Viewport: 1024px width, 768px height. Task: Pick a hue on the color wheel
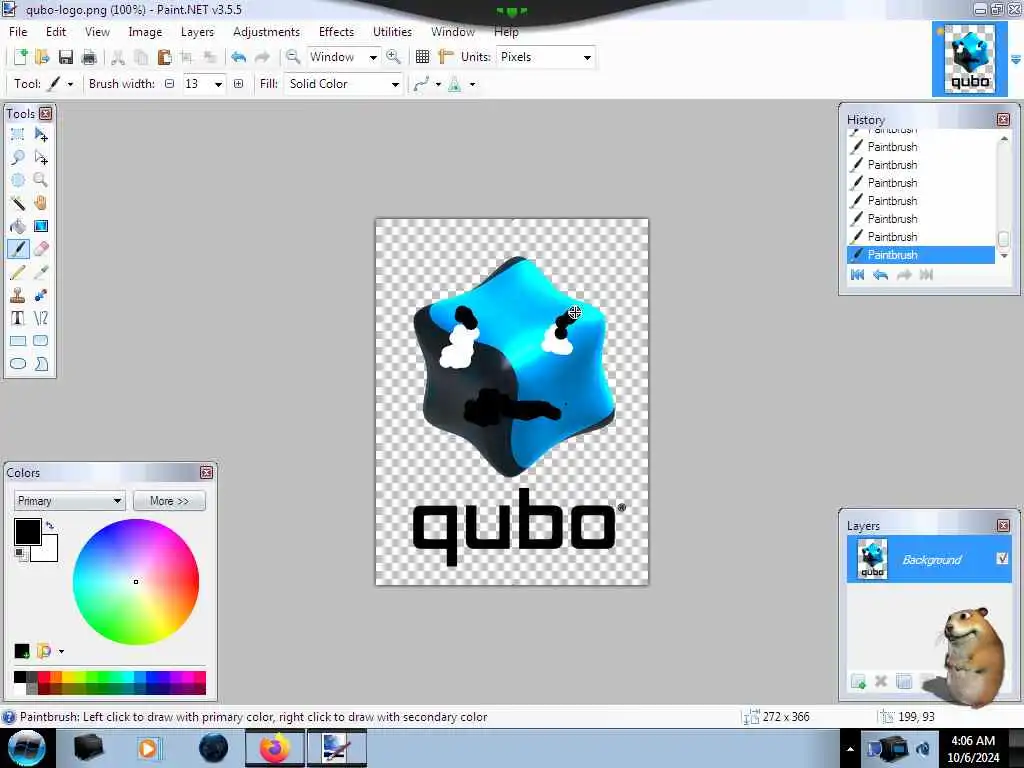click(x=136, y=581)
